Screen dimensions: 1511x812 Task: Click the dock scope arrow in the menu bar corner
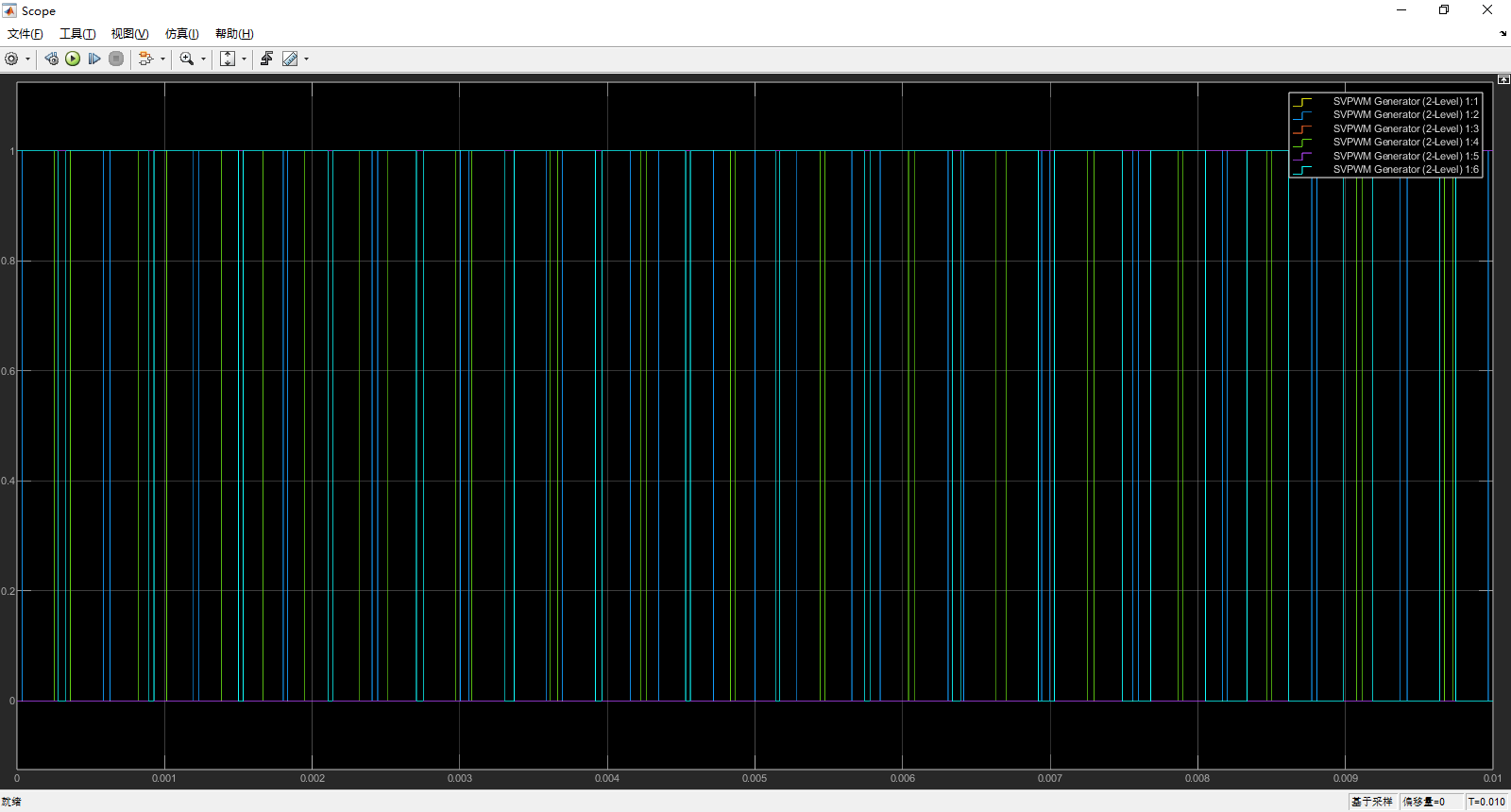1503,33
